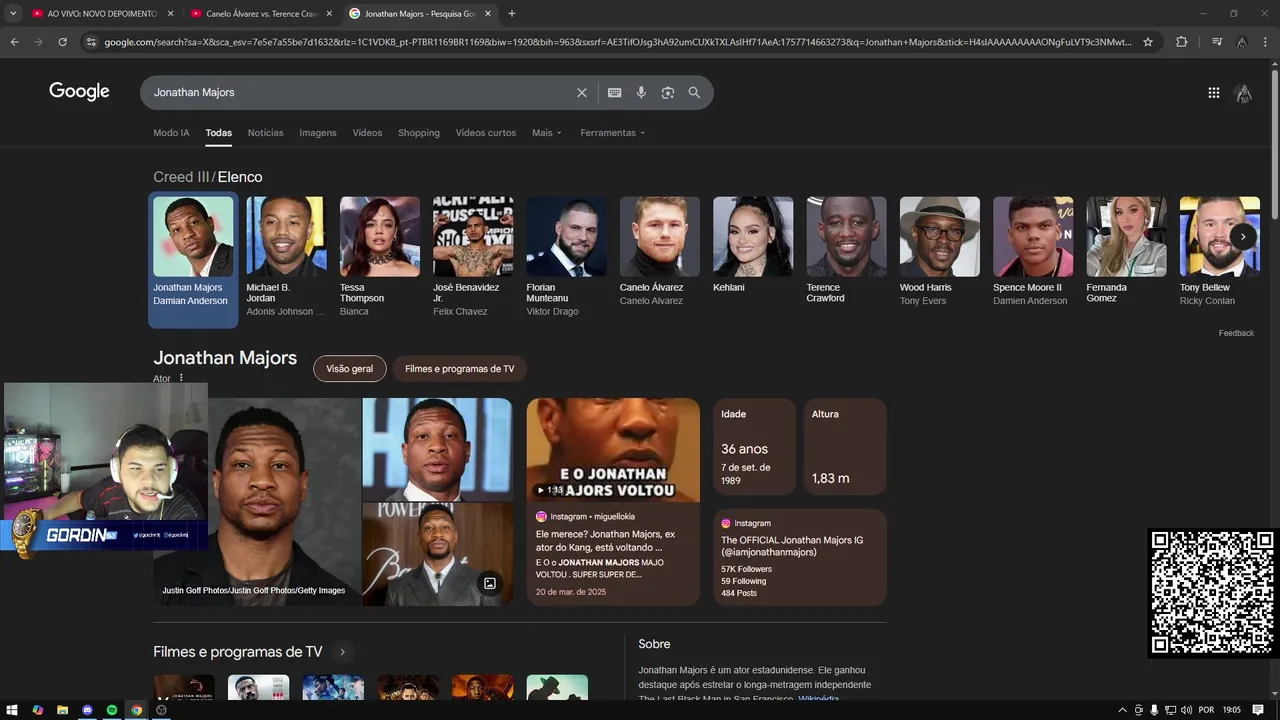Open OBS Studio from the taskbar
The image size is (1280, 720).
[161, 709]
